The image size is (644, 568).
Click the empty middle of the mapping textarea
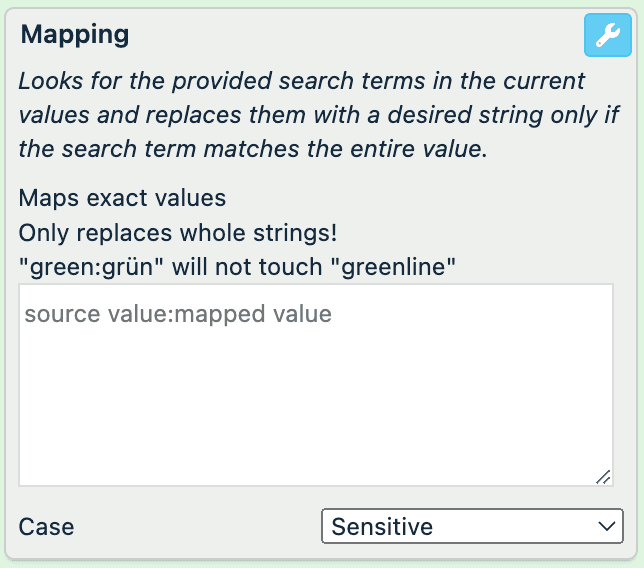tap(316, 400)
